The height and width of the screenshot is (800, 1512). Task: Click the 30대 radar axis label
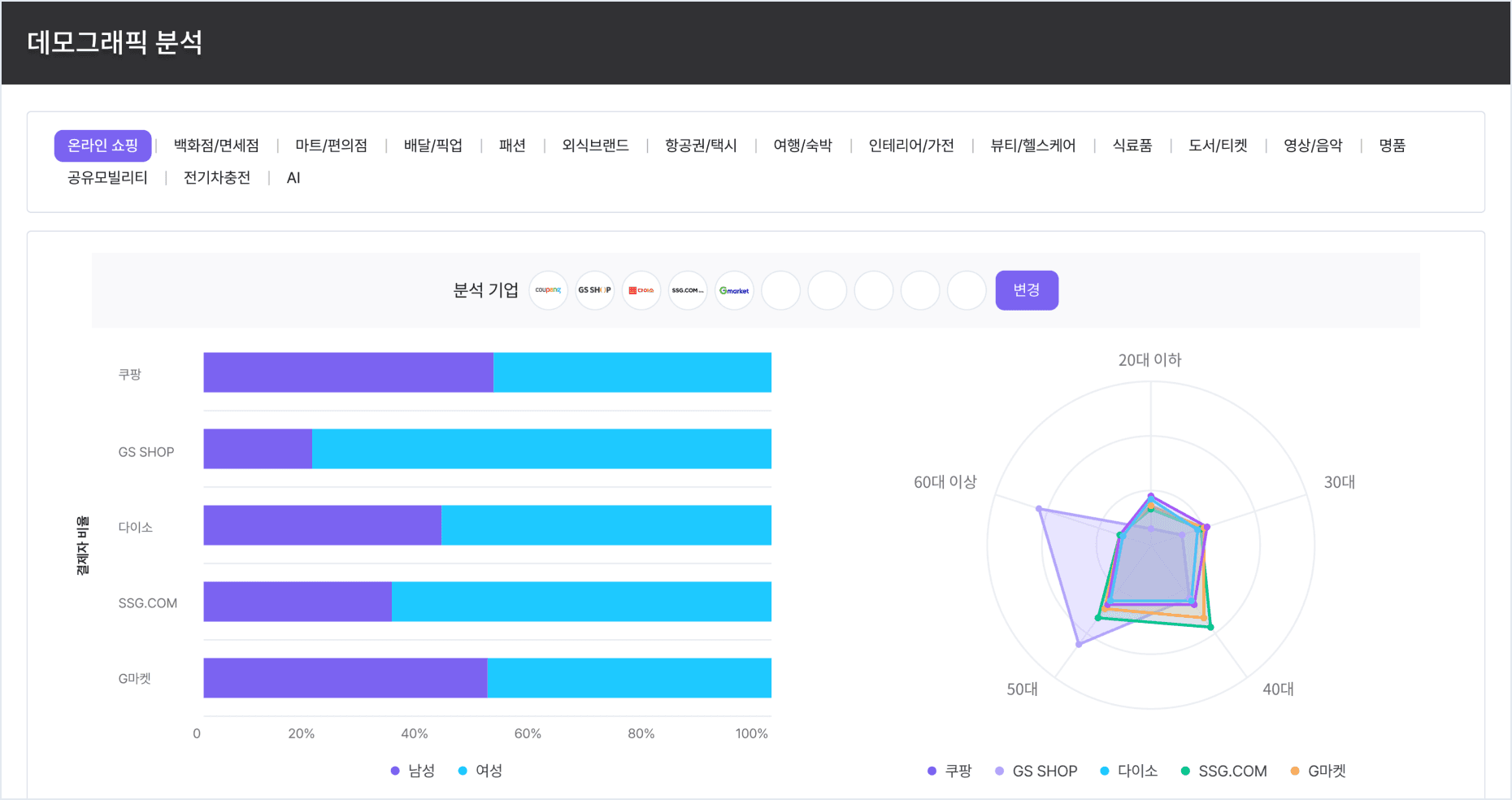coord(1340,482)
